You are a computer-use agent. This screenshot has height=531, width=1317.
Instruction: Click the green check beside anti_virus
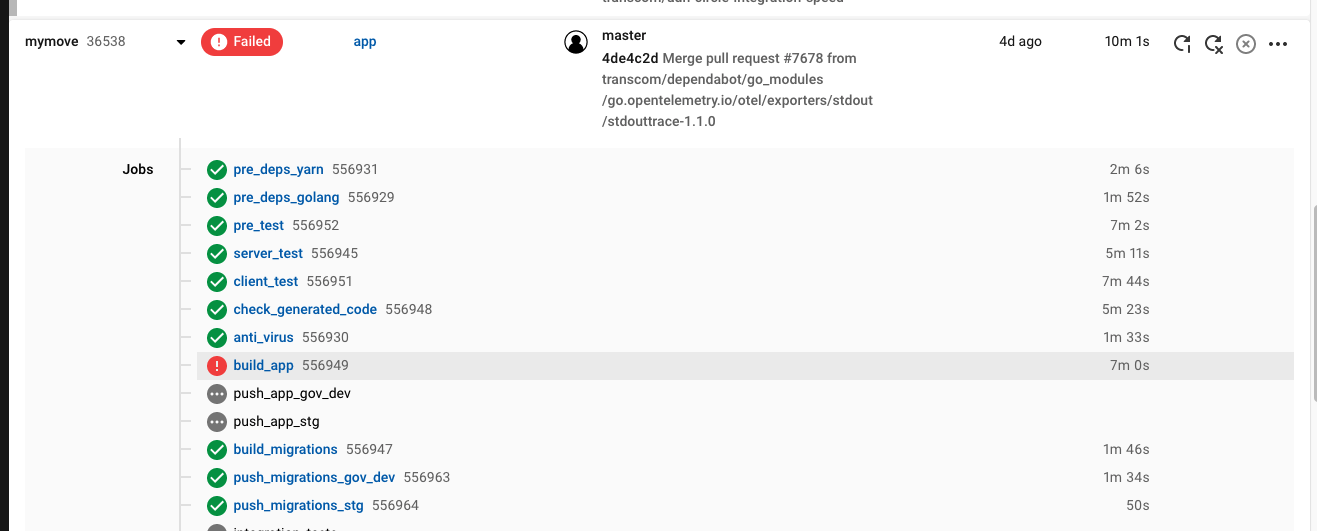pyautogui.click(x=217, y=338)
